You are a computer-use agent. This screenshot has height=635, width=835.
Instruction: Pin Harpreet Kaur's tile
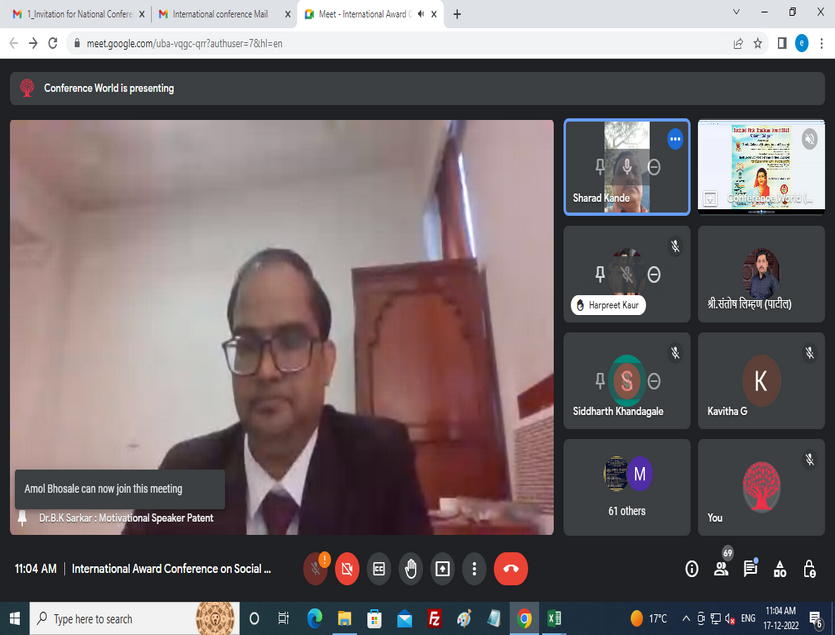point(600,274)
